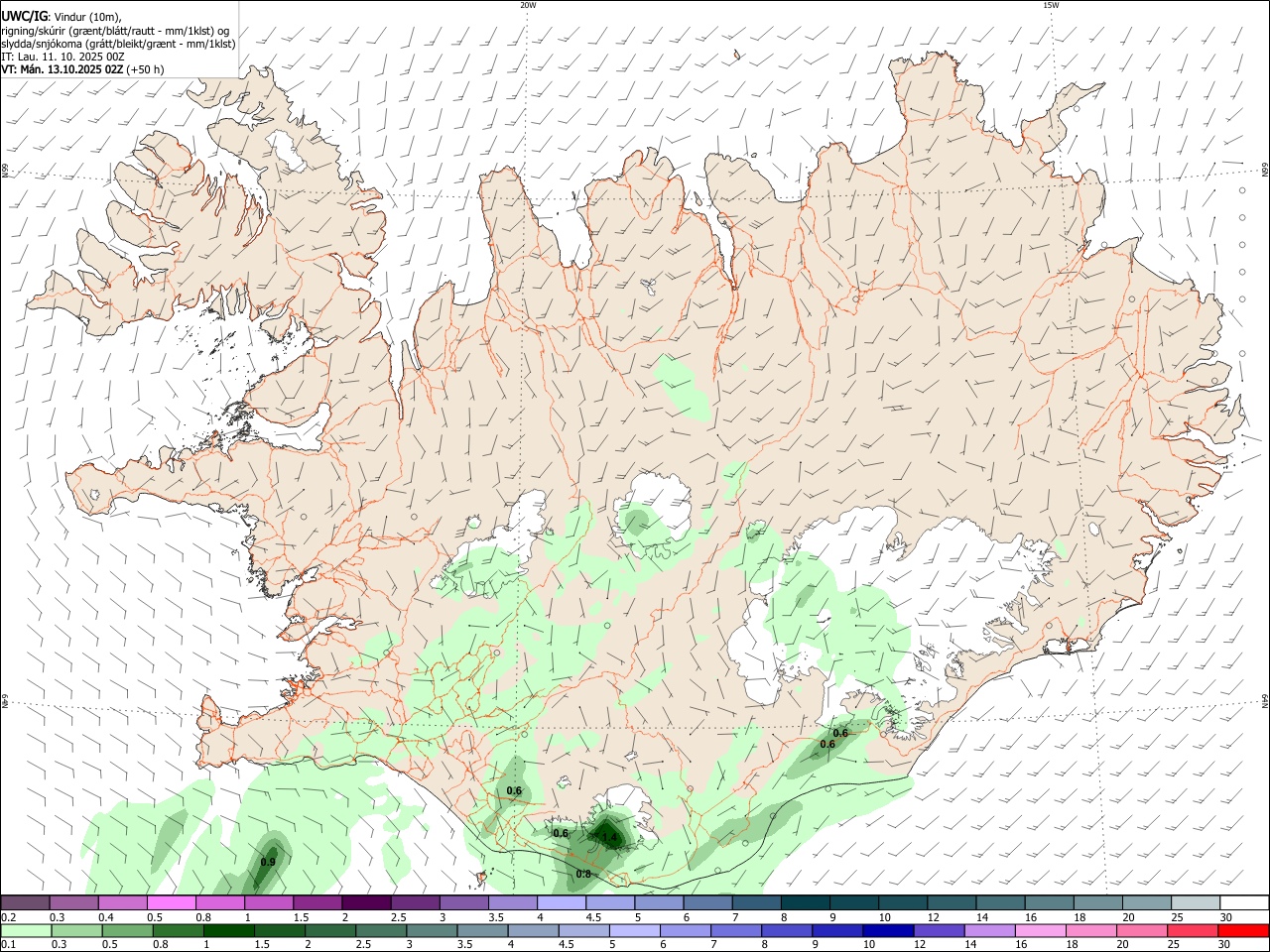Click the '0.1' label on the green scale
1270x952 pixels.
pyautogui.click(x=9, y=945)
